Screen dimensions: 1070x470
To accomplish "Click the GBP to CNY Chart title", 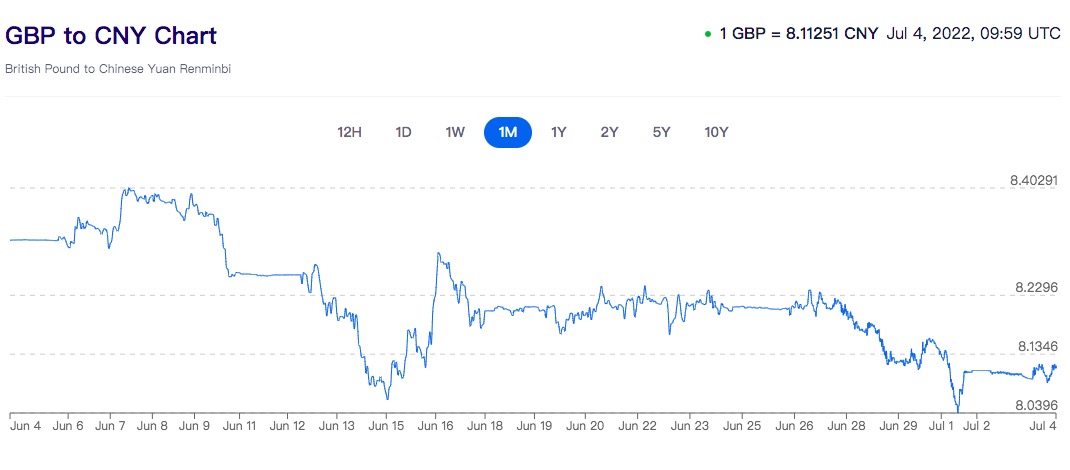I will 111,36.
